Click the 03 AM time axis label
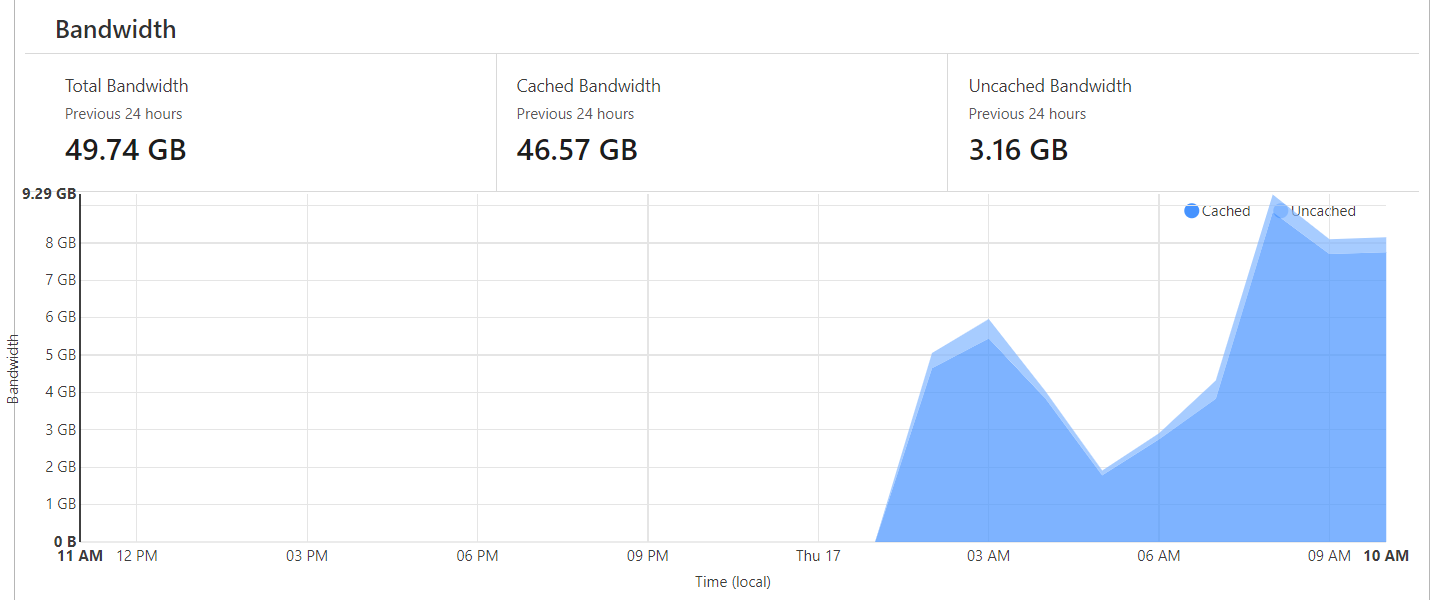Image resolution: width=1447 pixels, height=600 pixels. pyautogui.click(x=988, y=556)
